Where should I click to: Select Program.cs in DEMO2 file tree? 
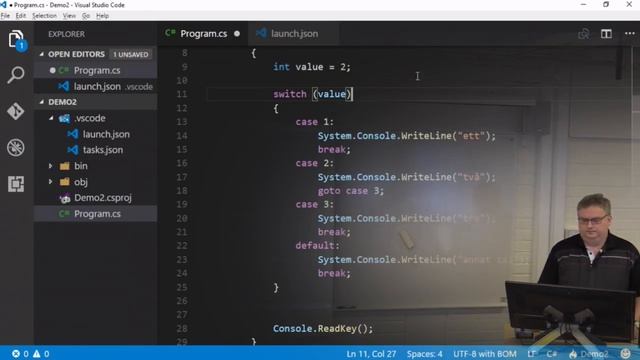click(96, 214)
